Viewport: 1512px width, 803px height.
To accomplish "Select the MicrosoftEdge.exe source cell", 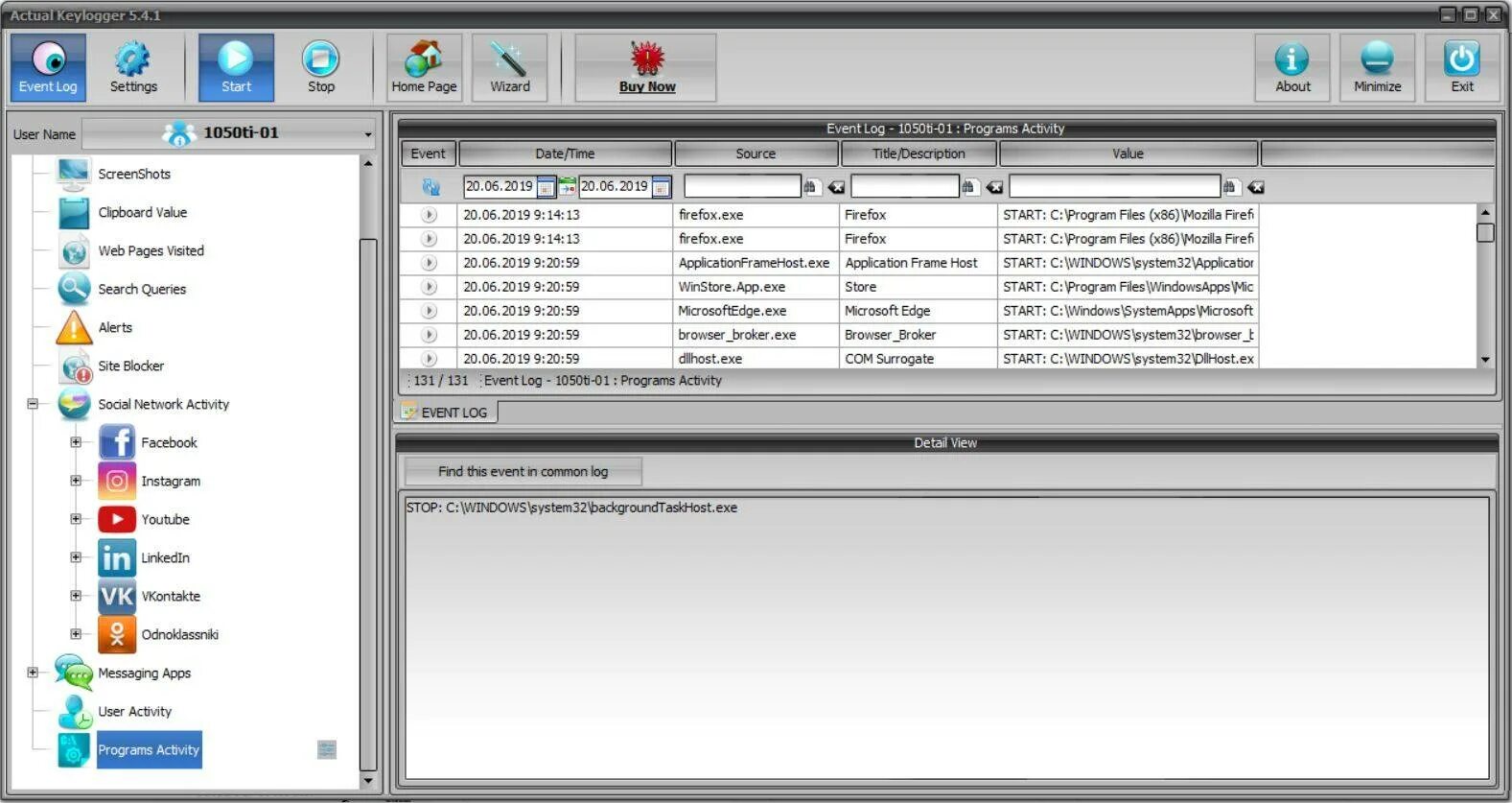I will (x=756, y=311).
